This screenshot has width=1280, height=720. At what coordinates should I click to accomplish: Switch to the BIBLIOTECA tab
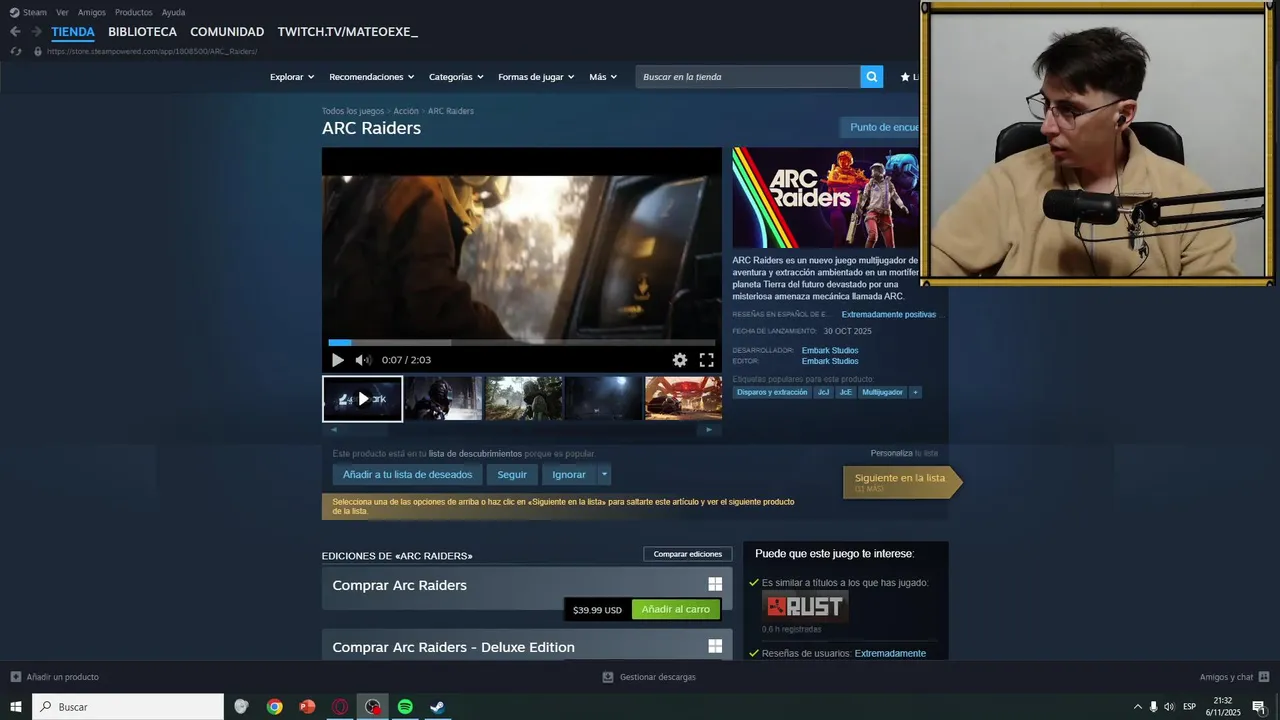pyautogui.click(x=142, y=32)
